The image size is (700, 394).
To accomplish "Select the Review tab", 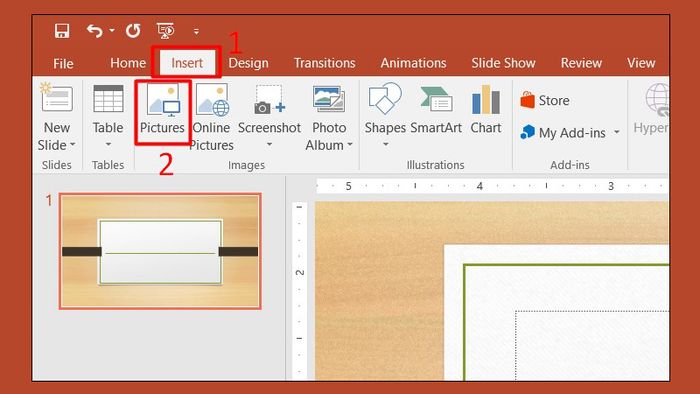I will [581, 63].
